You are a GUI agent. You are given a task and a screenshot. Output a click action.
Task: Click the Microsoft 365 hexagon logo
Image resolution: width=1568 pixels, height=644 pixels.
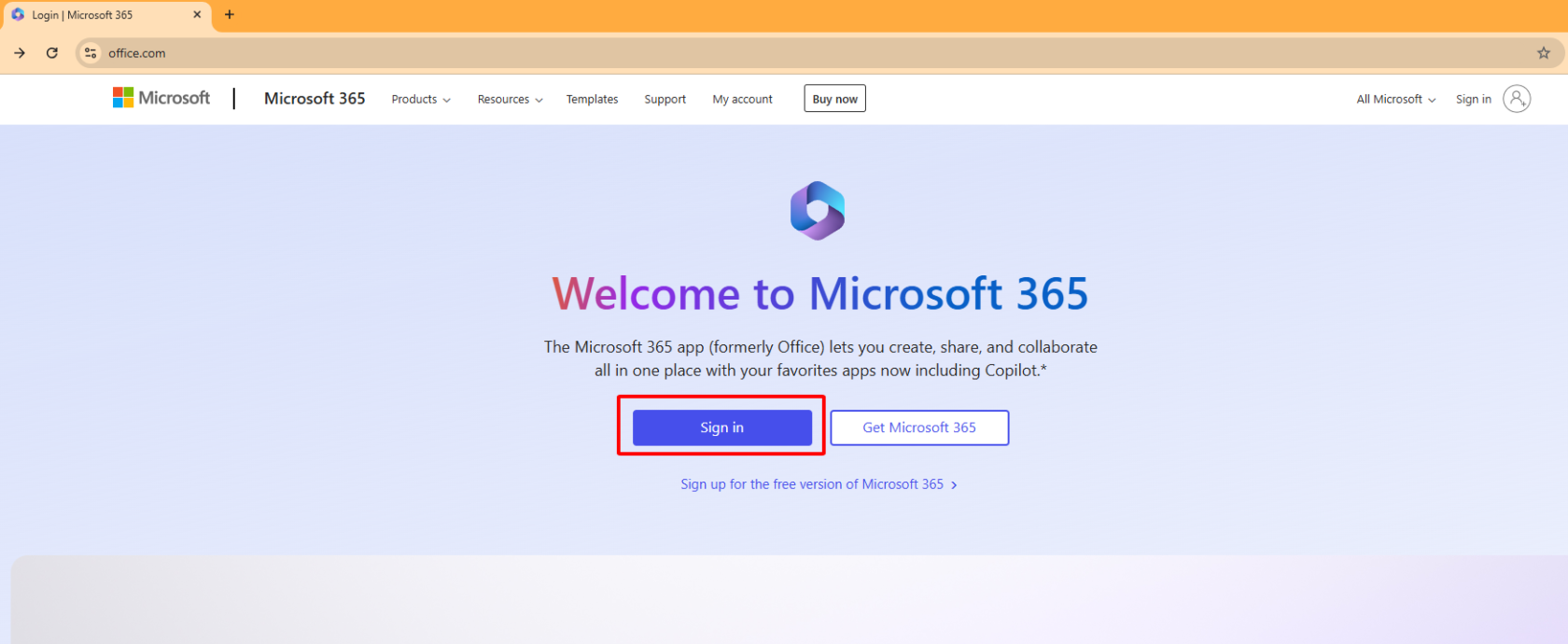(818, 211)
